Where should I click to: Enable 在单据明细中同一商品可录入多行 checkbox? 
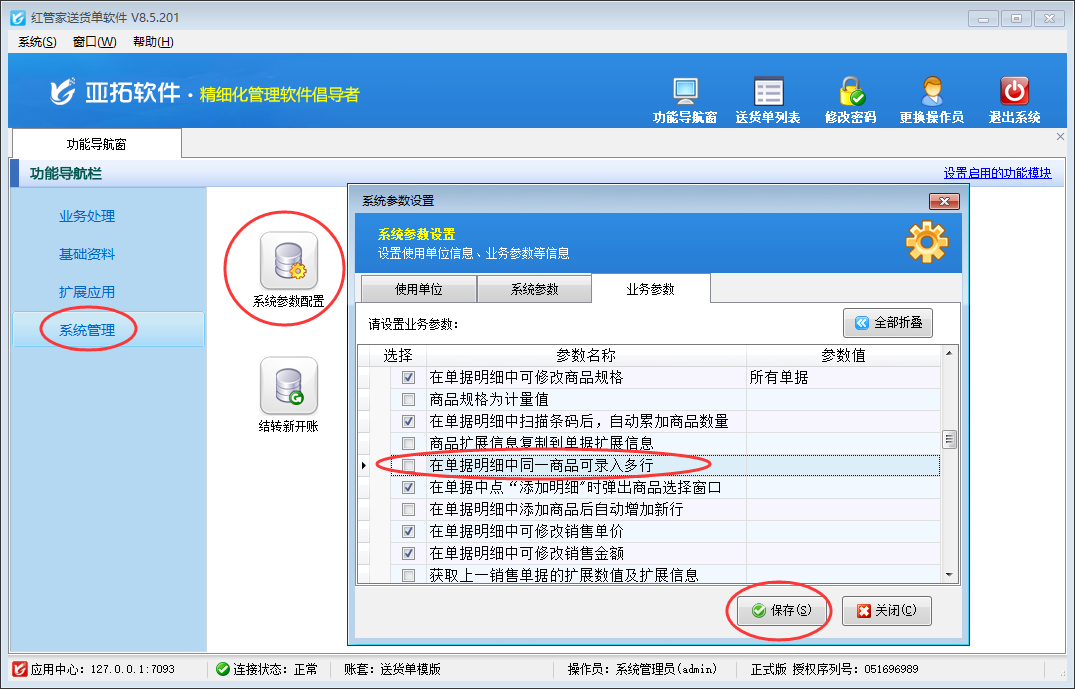coord(408,465)
